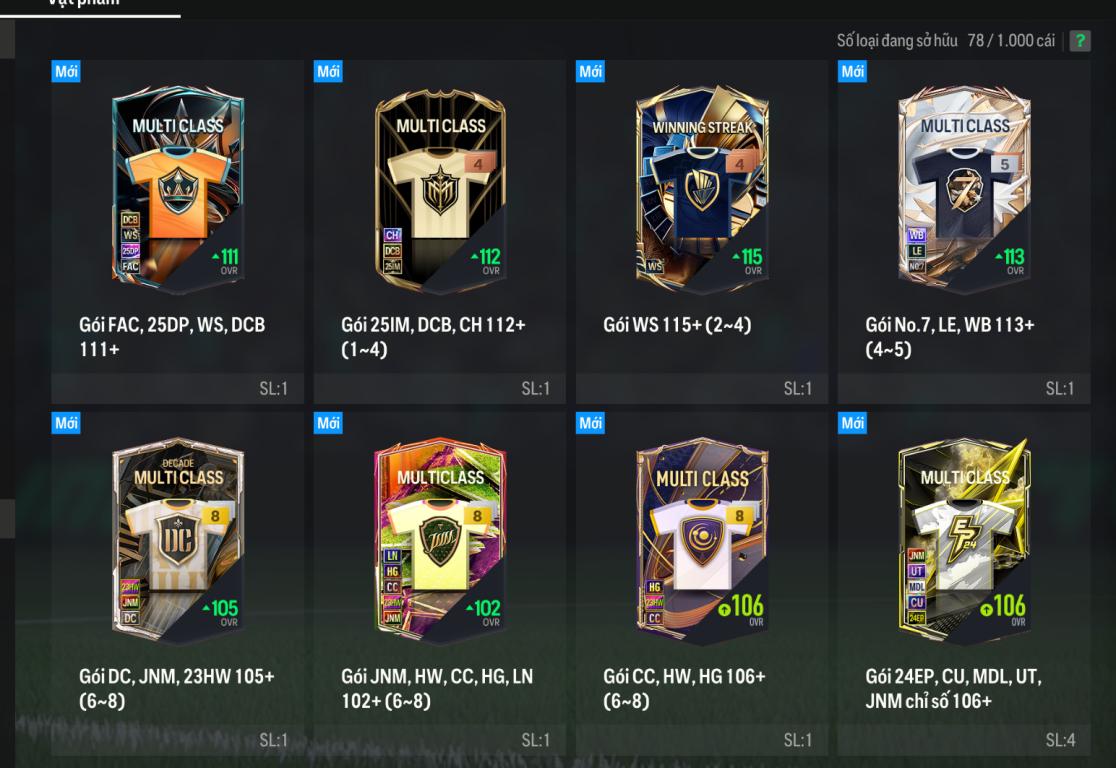Select the EP24 lightning MULTI CLASS pack card
Viewport: 1116px width, 768px height.
click(964, 541)
